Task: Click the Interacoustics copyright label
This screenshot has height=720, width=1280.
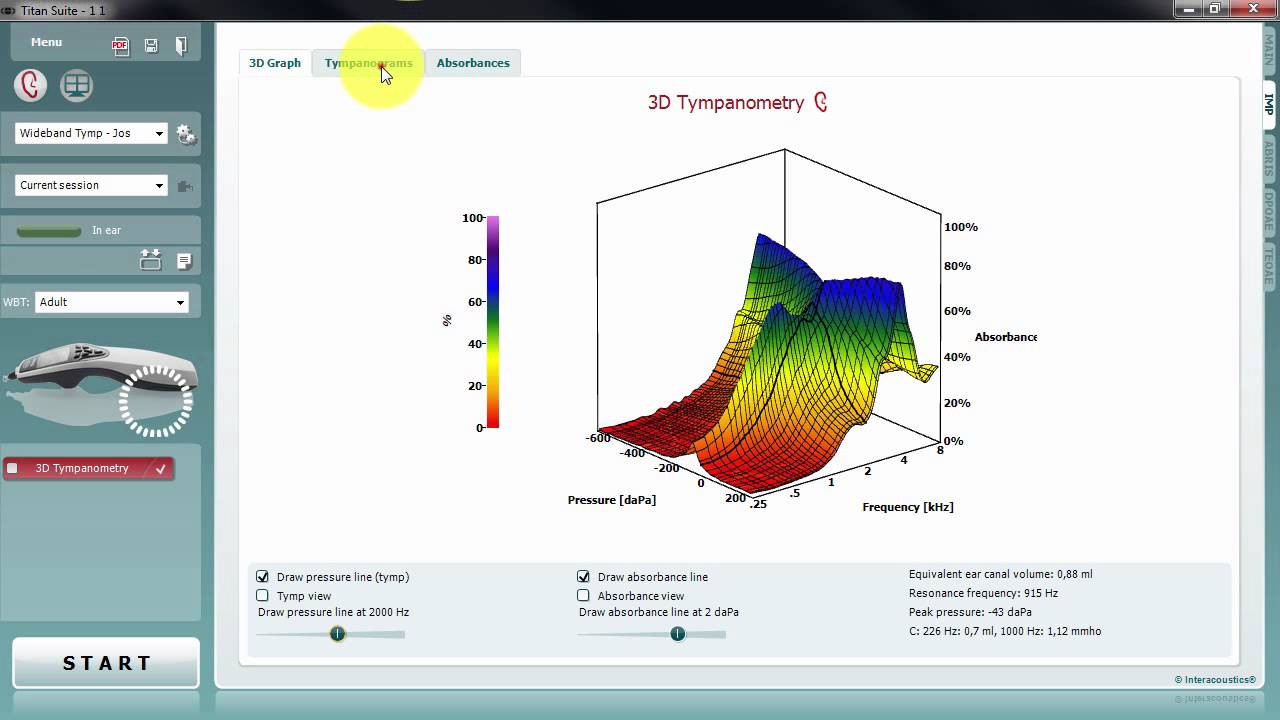Action: click(1215, 680)
